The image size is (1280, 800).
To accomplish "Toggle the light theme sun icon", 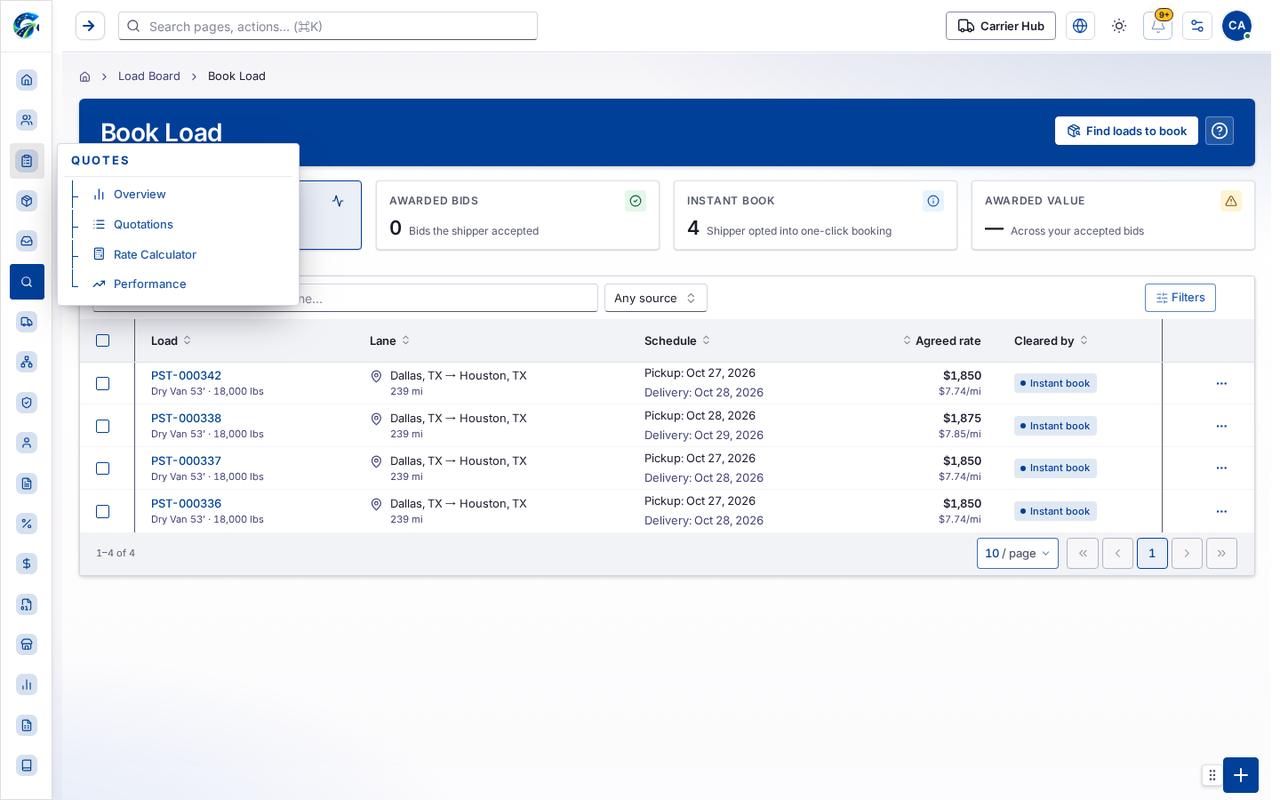I will [1119, 26].
